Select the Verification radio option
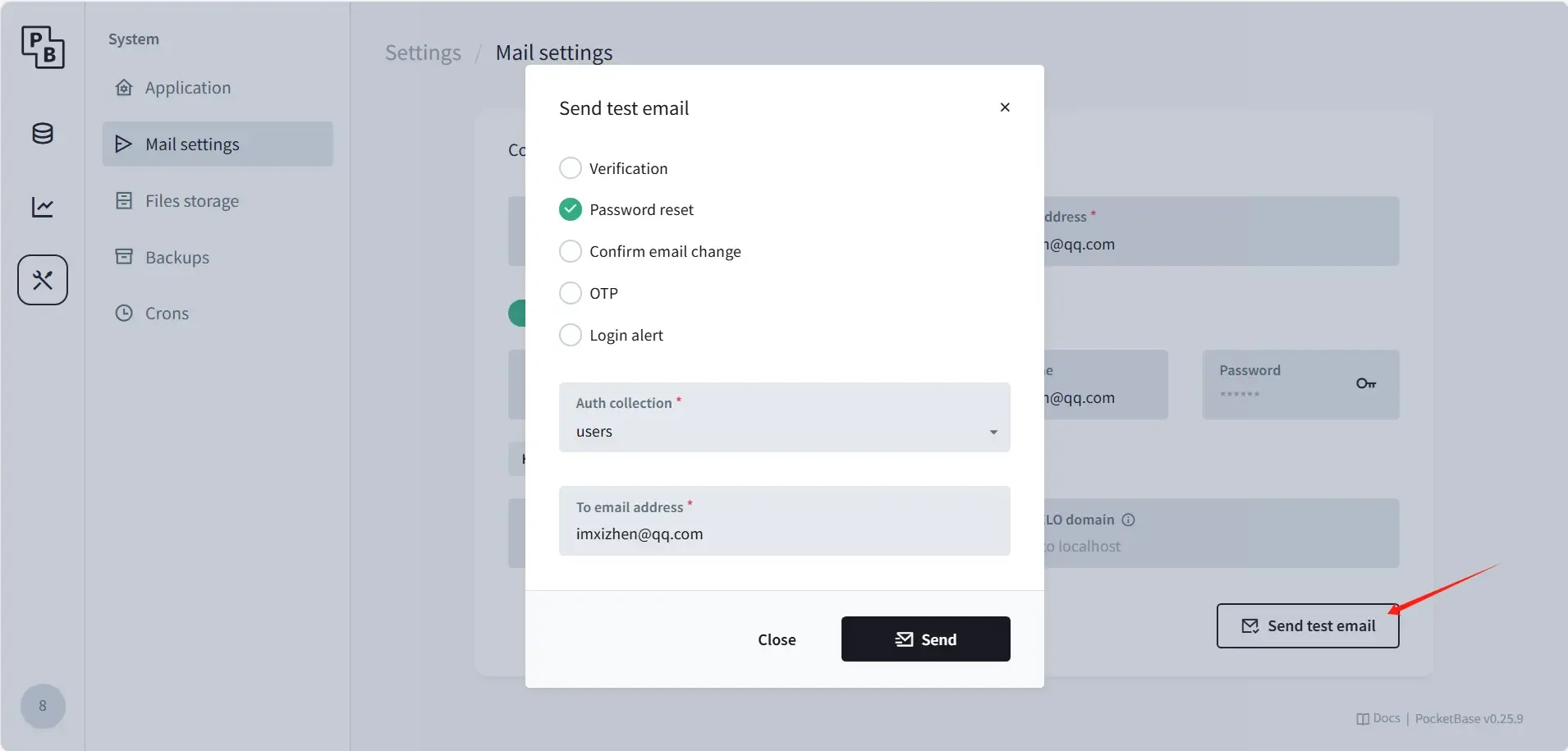Screen dimensions: 1568x751 613,168
